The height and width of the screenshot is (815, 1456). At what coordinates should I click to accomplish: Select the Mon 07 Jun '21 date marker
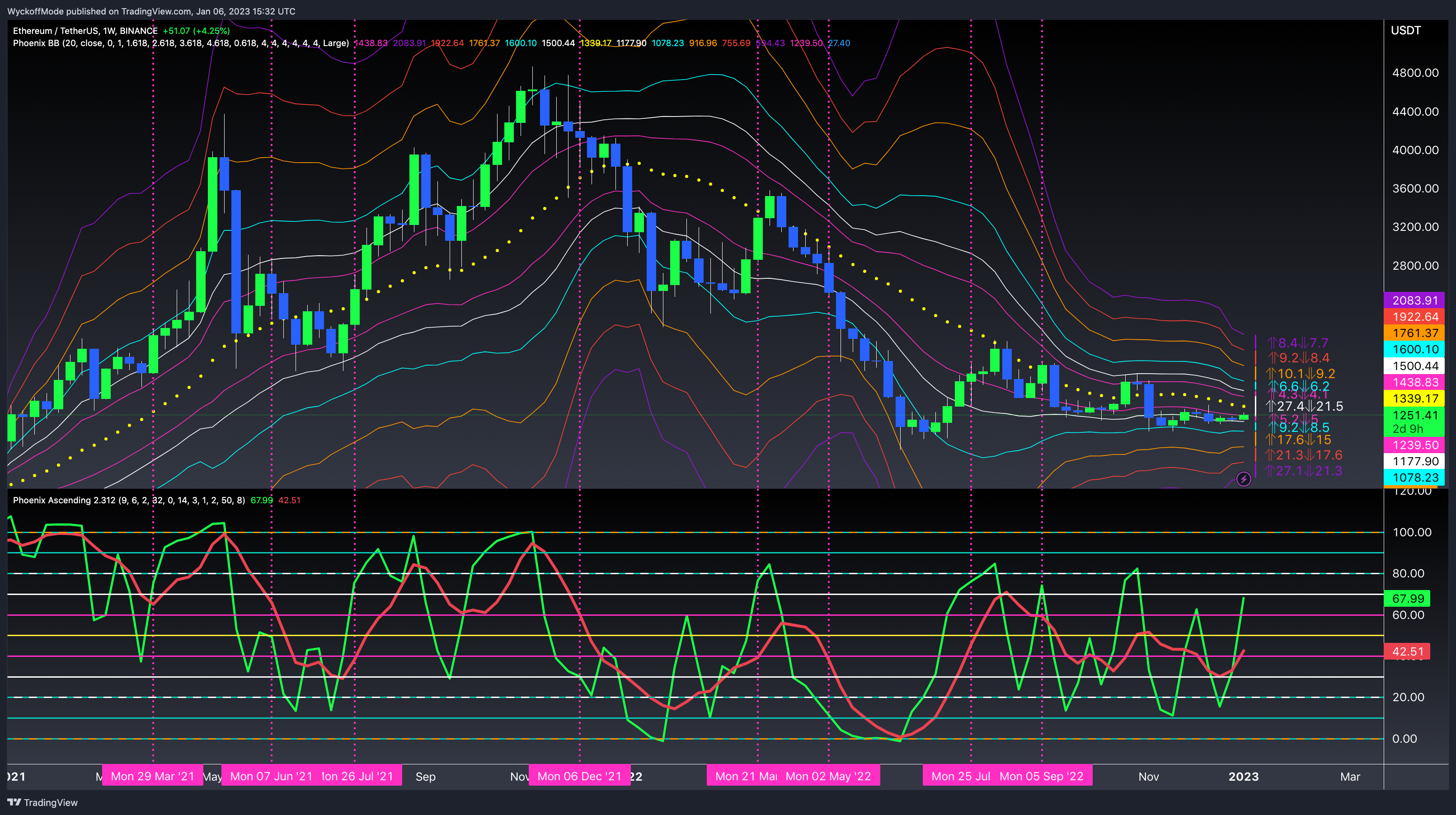click(x=271, y=776)
